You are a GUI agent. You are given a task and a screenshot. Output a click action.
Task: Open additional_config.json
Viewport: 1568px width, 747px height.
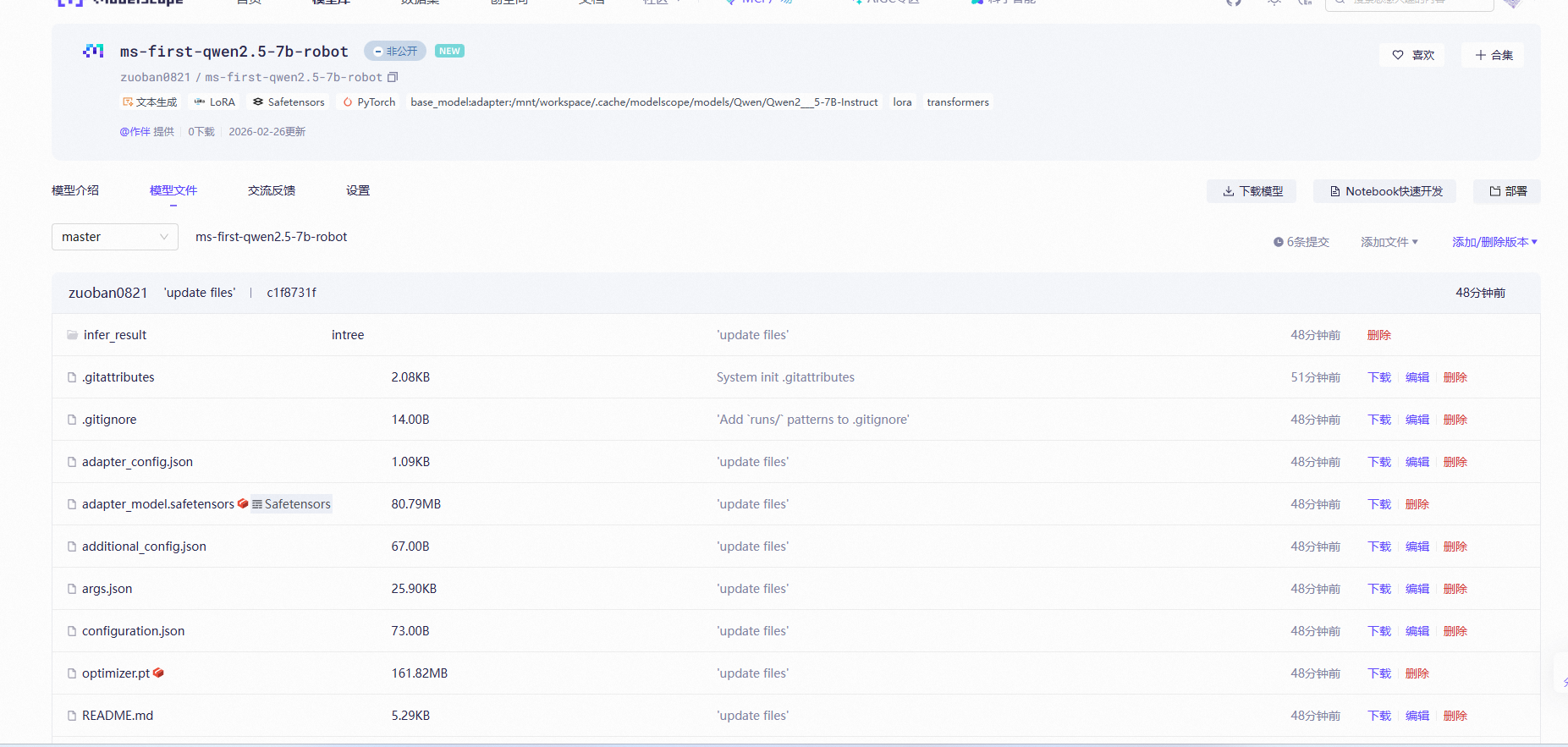[x=144, y=547]
